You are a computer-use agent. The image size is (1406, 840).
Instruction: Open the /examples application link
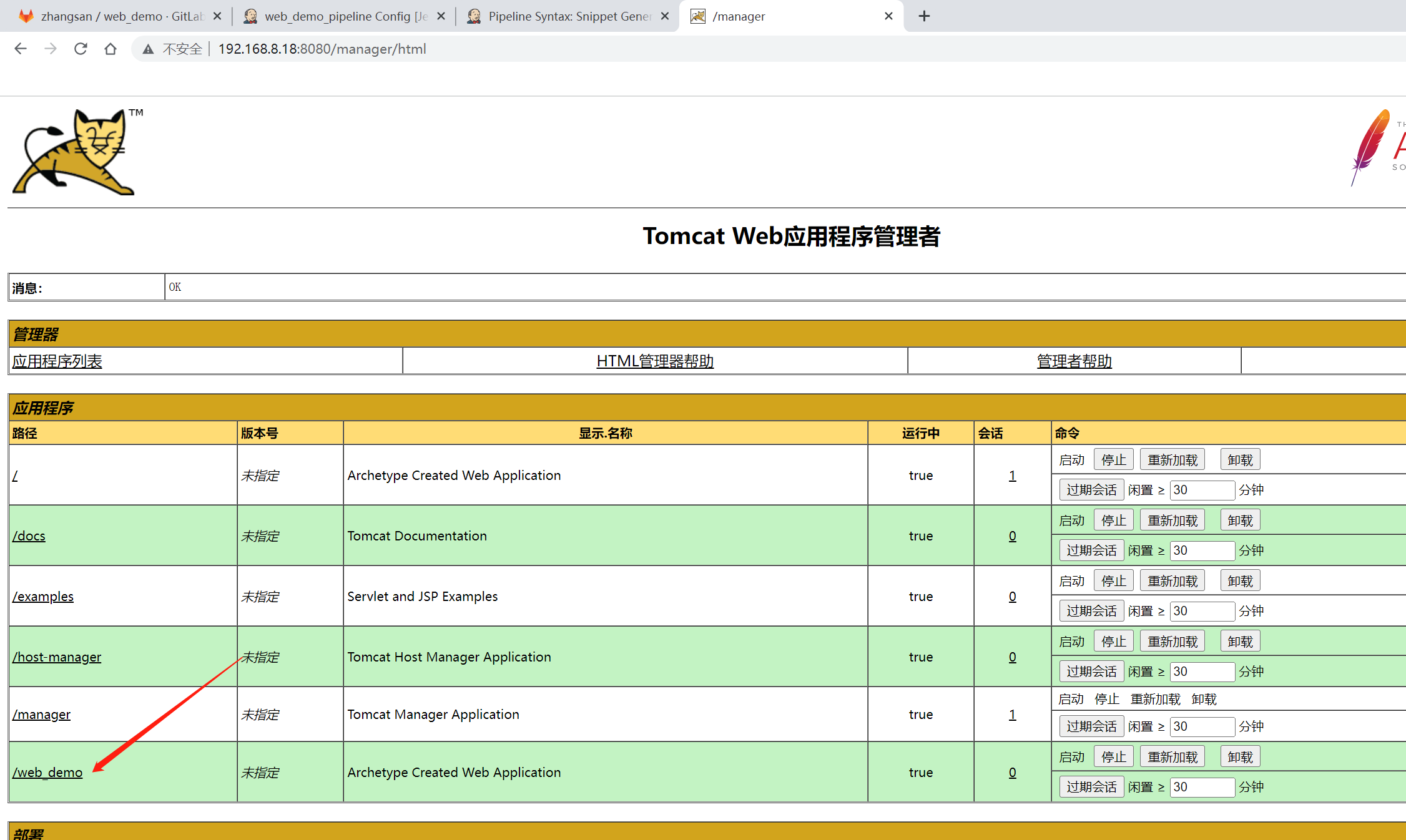coord(42,597)
